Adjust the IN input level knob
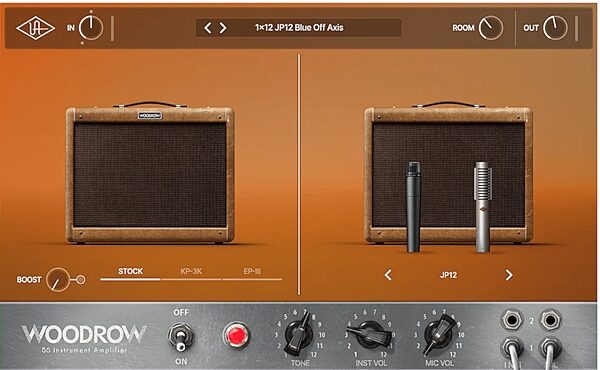The image size is (600, 370). [x=91, y=28]
